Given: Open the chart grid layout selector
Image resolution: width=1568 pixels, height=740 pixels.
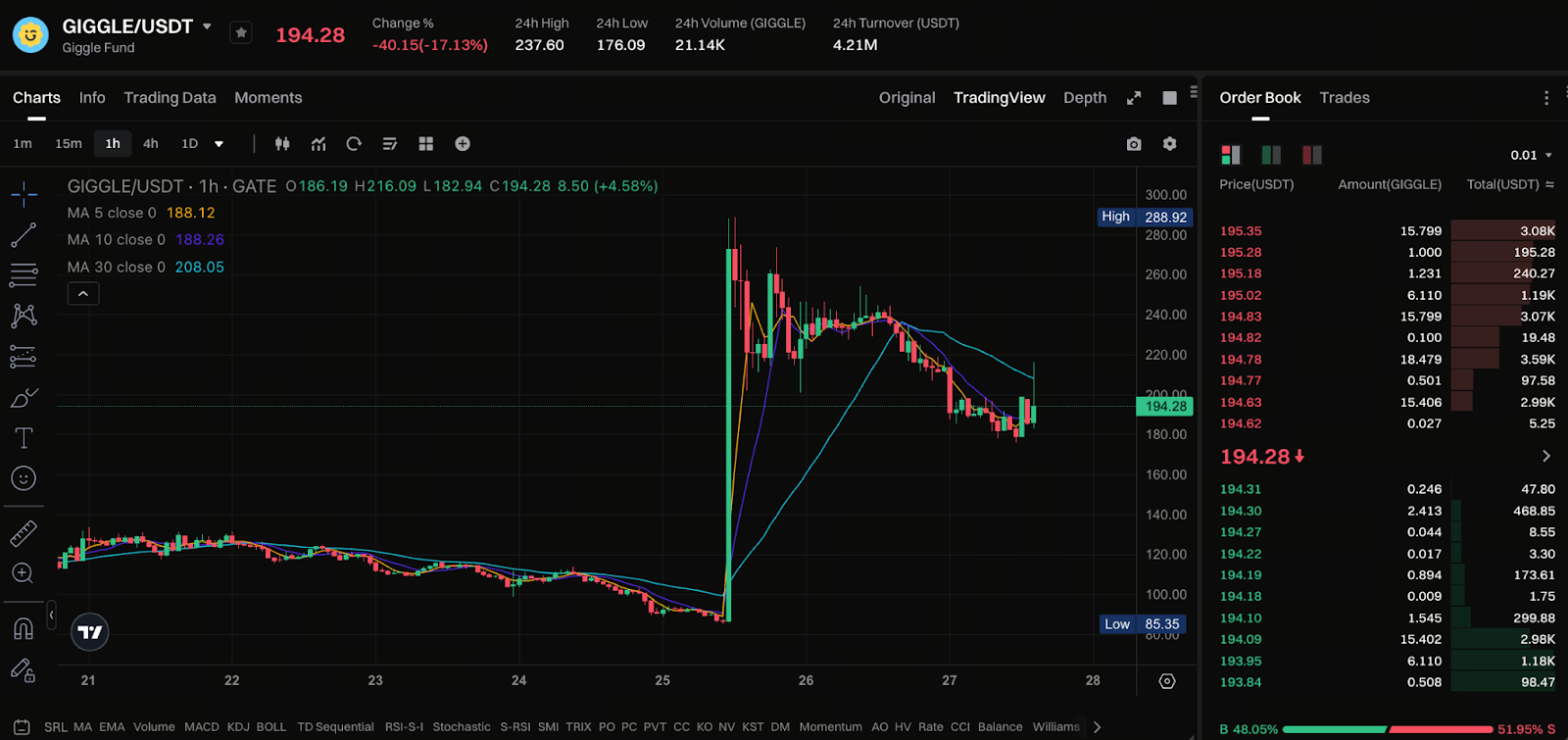Looking at the screenshot, I should tap(426, 144).
